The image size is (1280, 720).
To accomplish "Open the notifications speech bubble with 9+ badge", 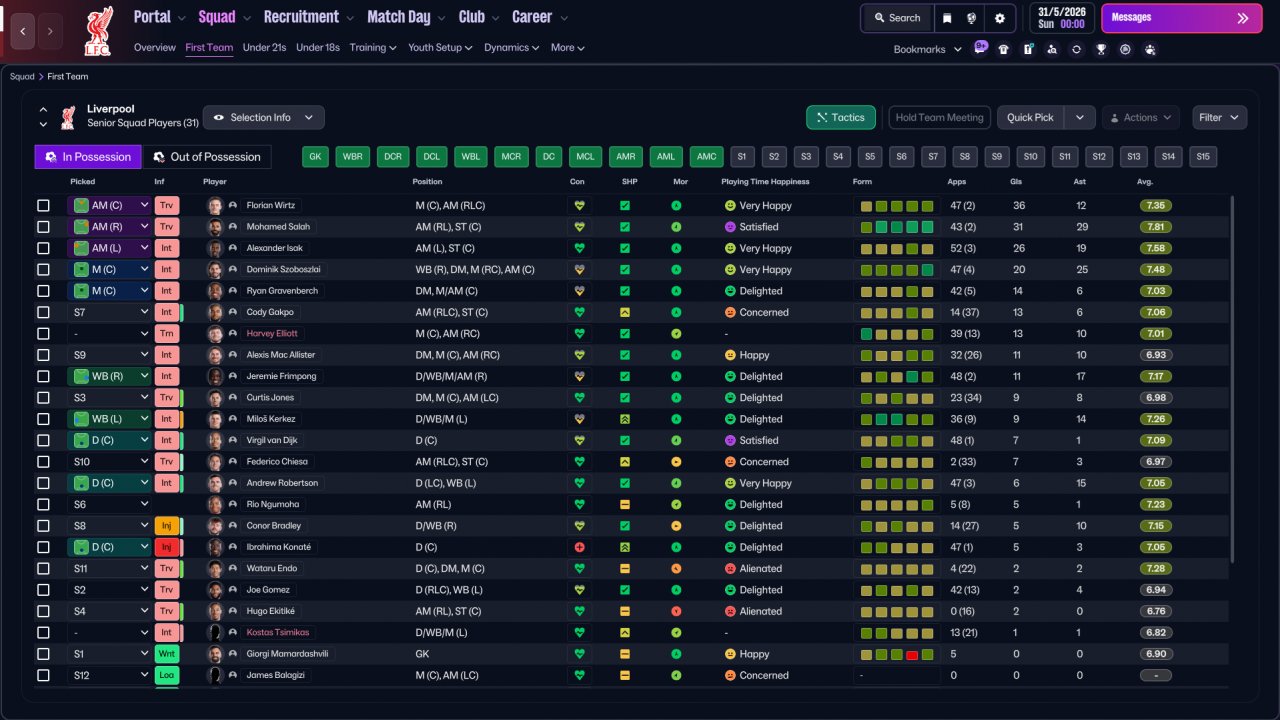I will [980, 48].
